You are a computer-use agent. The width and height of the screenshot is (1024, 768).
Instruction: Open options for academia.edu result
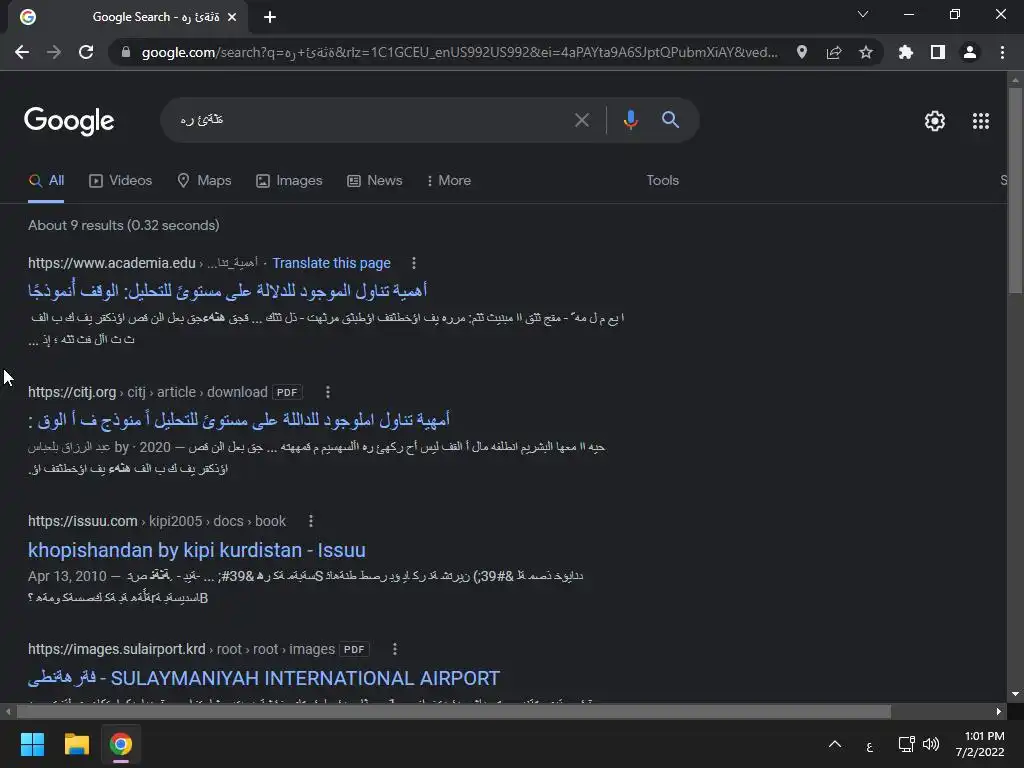coord(413,263)
